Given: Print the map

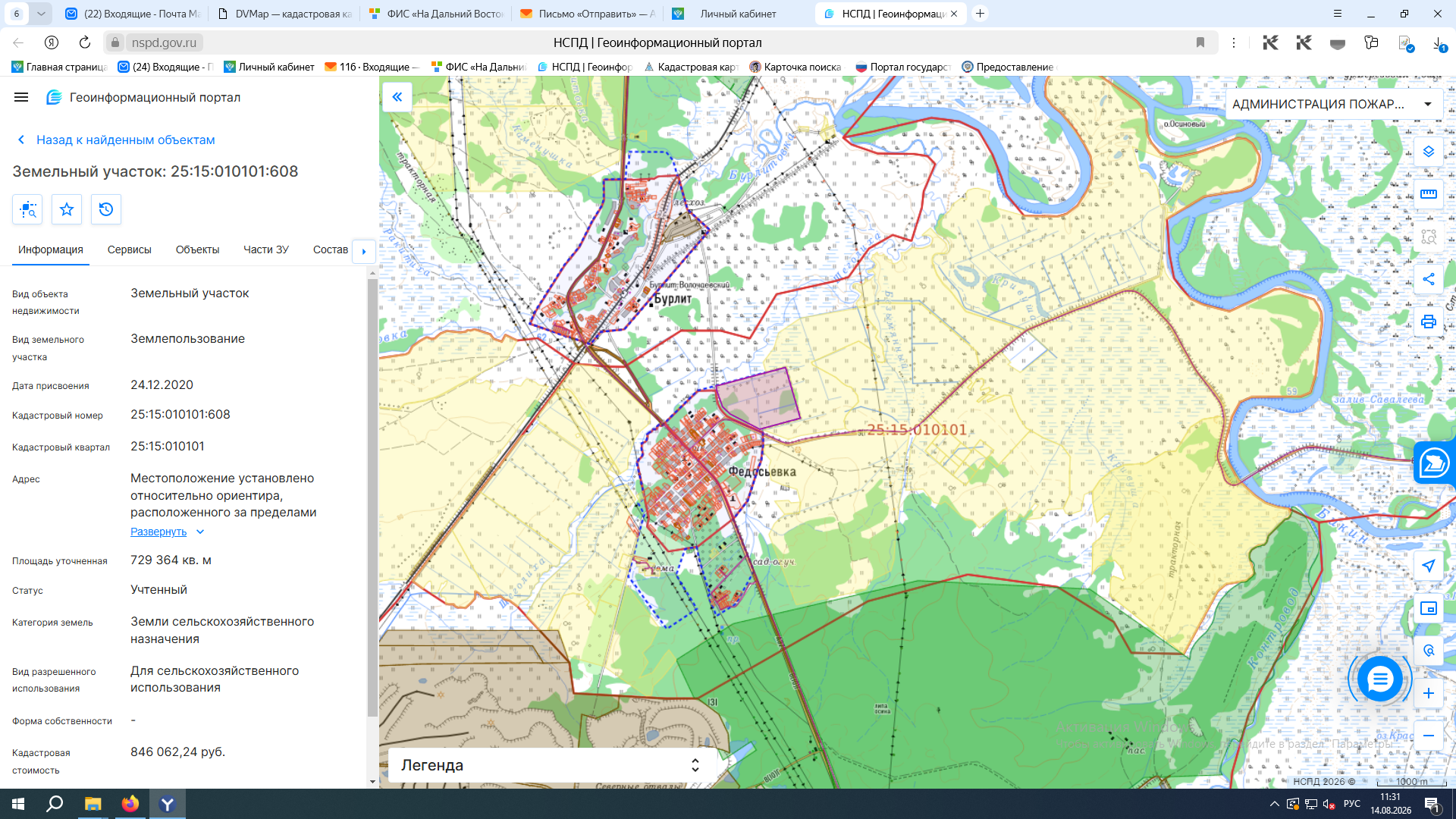Looking at the screenshot, I should 1429,322.
